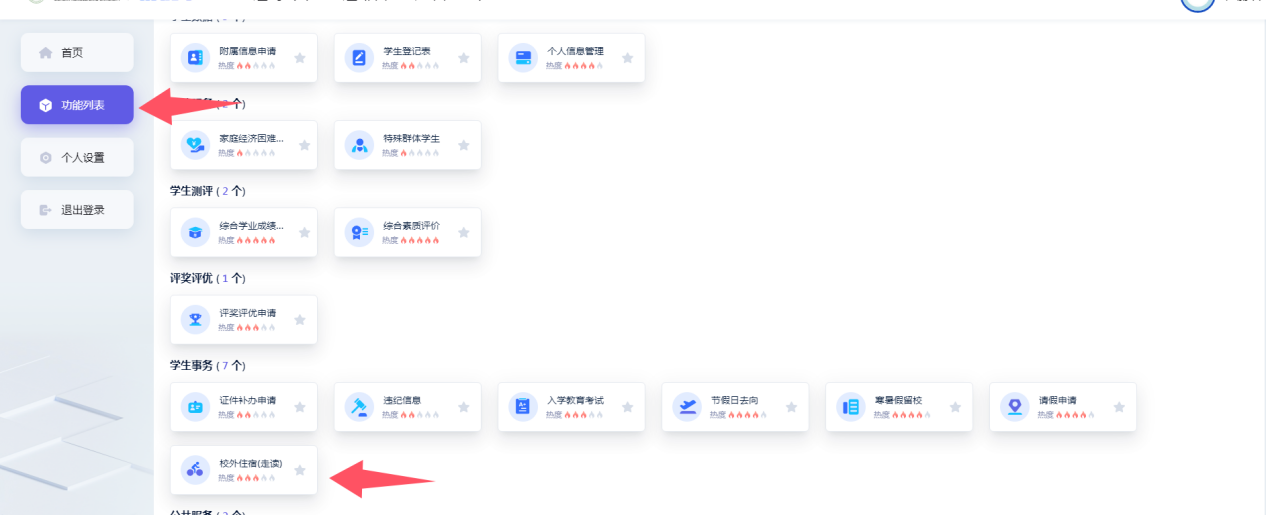Open the 节假日去向 airplane icon
This screenshot has height=515, width=1266.
click(687, 407)
